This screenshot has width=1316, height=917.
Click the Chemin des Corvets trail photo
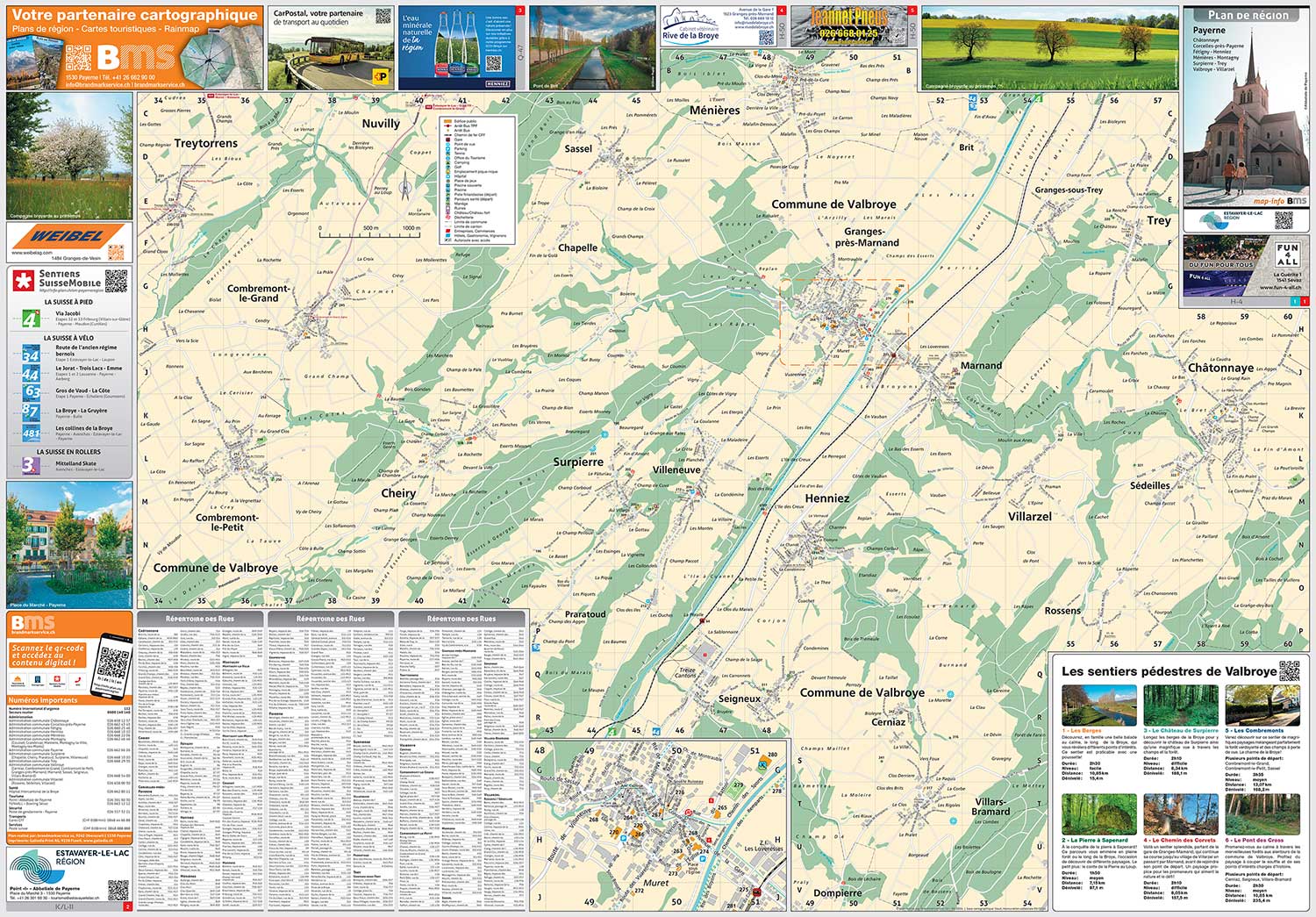[x=1180, y=816]
